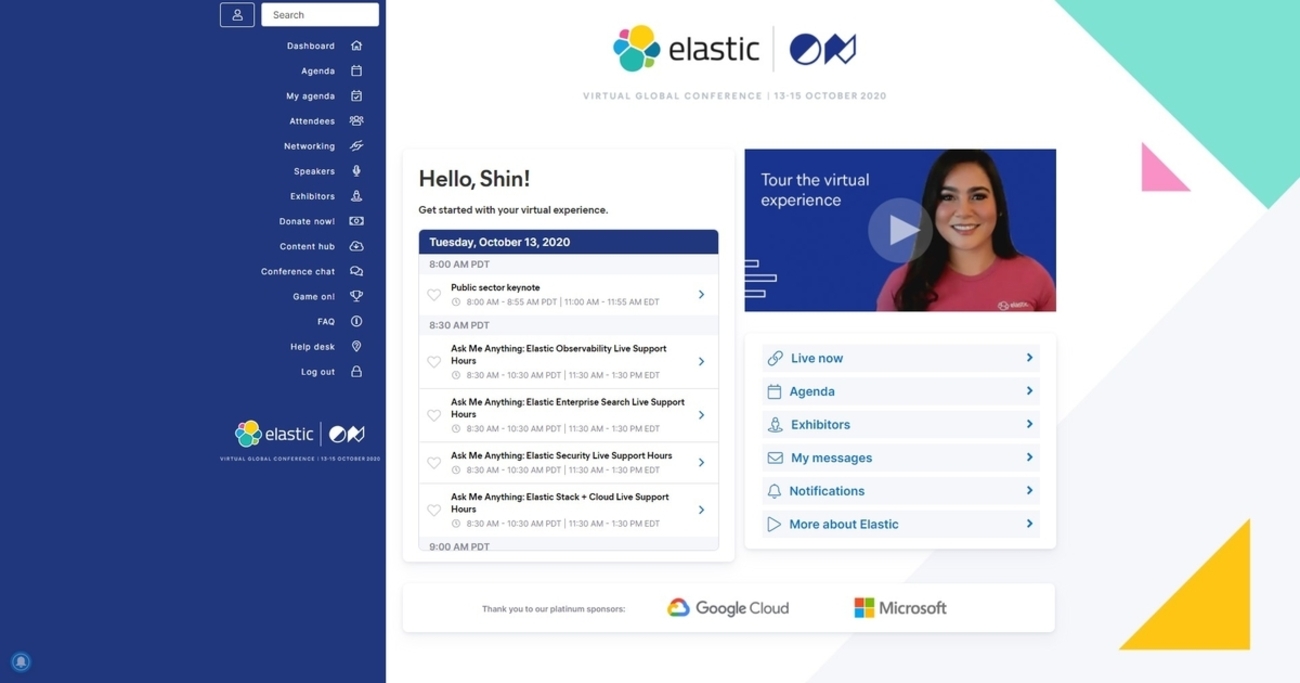The height and width of the screenshot is (683, 1300).
Task: Open Public sector keynote session title
Action: coord(495,288)
